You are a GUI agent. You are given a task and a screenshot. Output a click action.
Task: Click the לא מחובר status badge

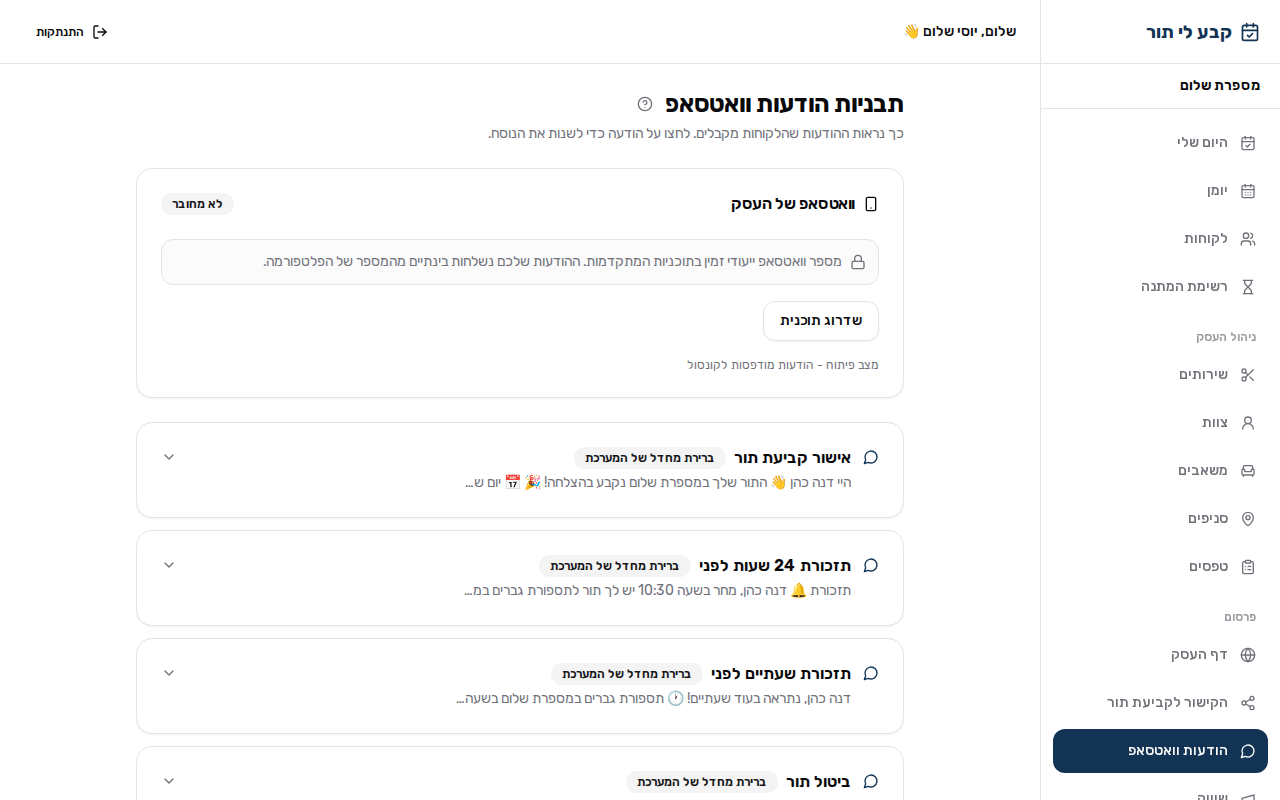tap(197, 204)
